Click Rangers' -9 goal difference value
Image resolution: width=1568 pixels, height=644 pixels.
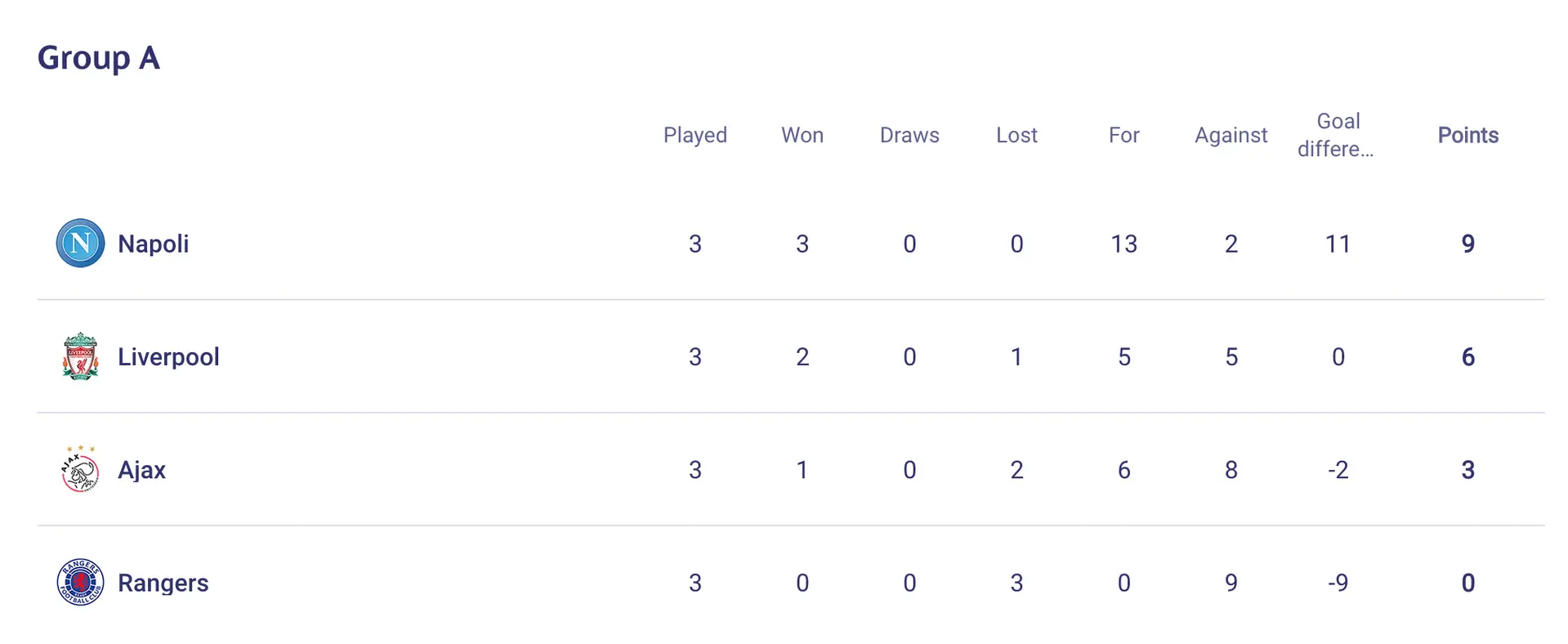pyautogui.click(x=1337, y=583)
